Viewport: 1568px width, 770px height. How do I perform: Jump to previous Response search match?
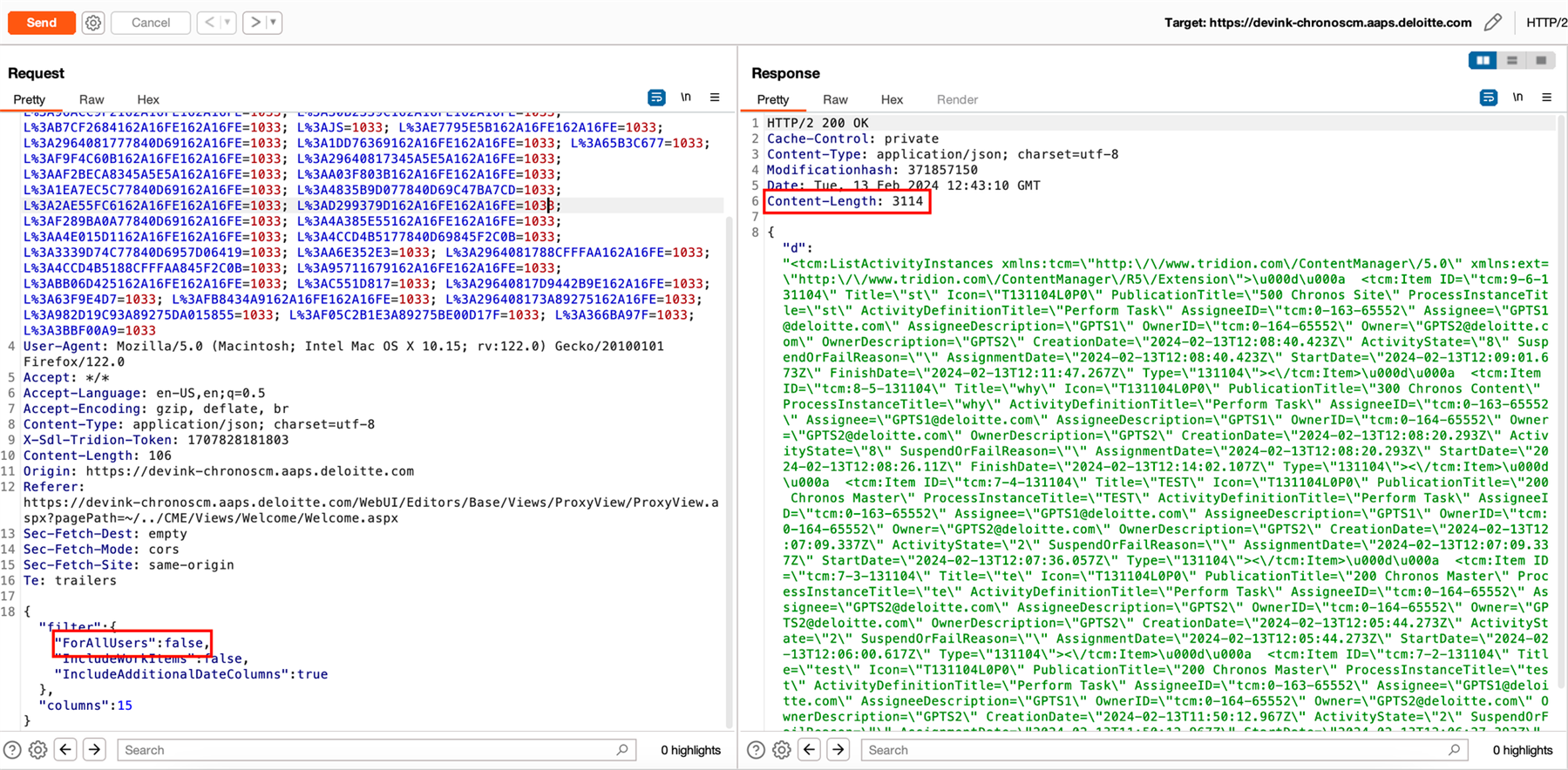tap(809, 750)
